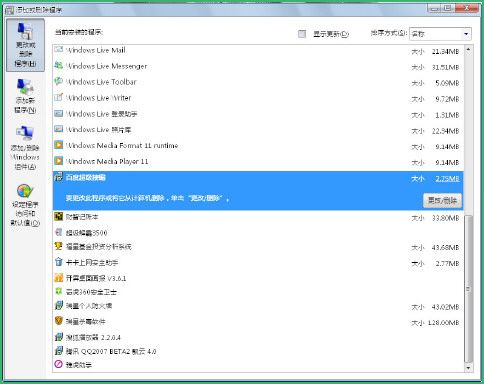Click the green 360 security guard icon

point(59,292)
